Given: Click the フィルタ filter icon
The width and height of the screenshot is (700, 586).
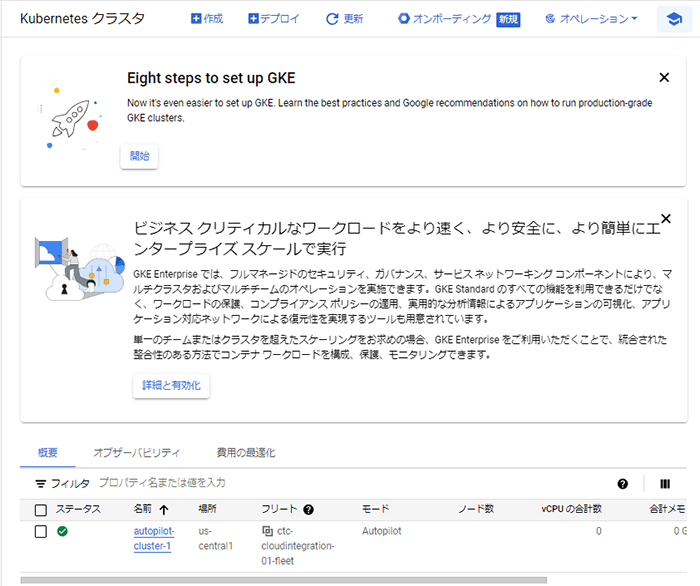Looking at the screenshot, I should pyautogui.click(x=41, y=483).
